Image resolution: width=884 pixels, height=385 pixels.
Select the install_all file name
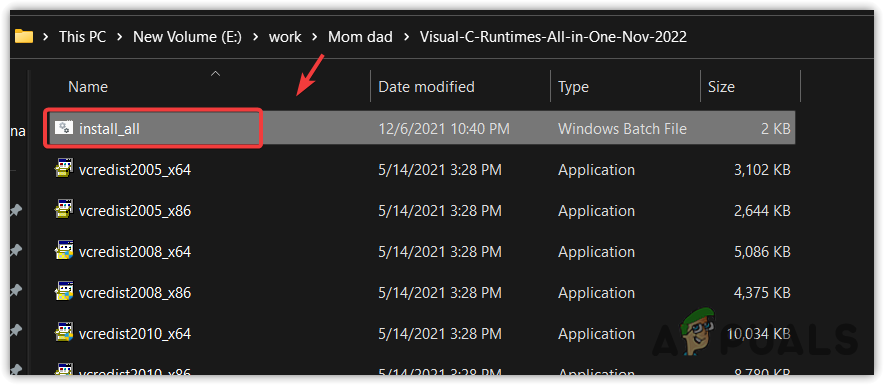pos(109,129)
